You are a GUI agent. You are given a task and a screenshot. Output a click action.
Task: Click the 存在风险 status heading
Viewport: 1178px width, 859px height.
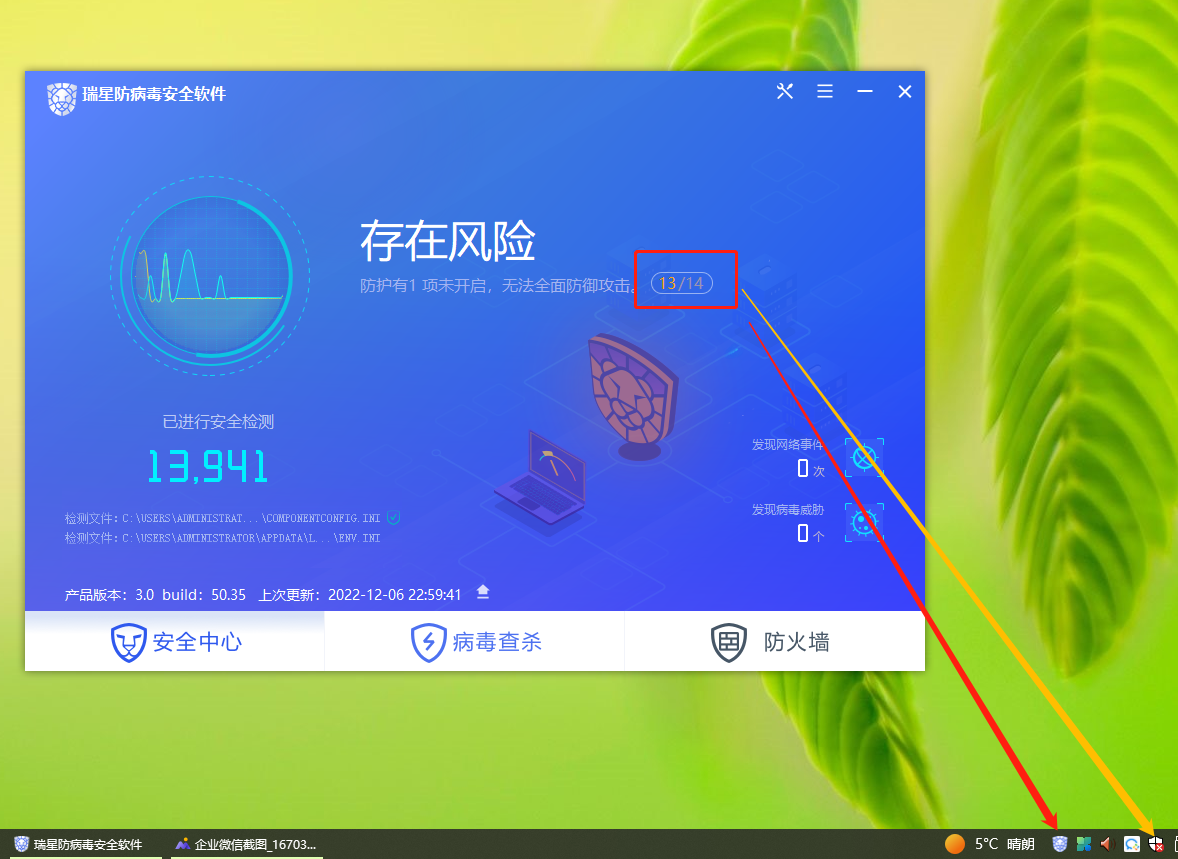[x=448, y=241]
